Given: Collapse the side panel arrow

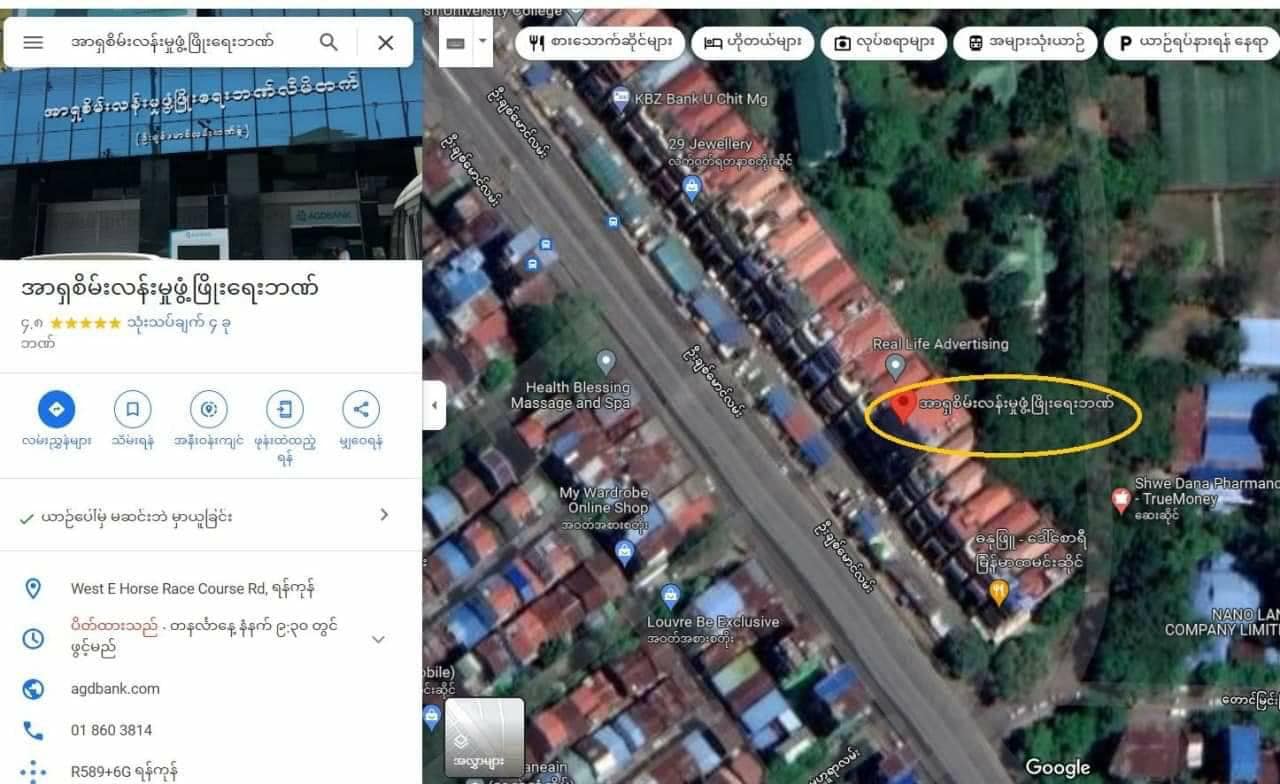Looking at the screenshot, I should [x=434, y=407].
